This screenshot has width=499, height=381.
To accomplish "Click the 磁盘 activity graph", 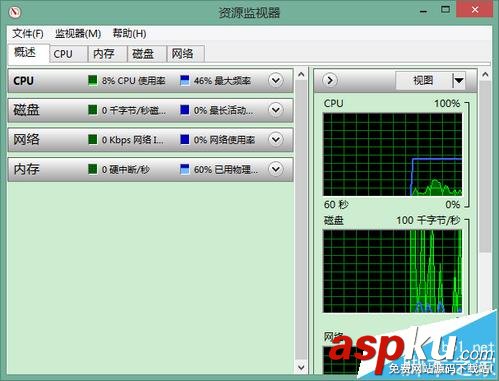I will tap(393, 271).
